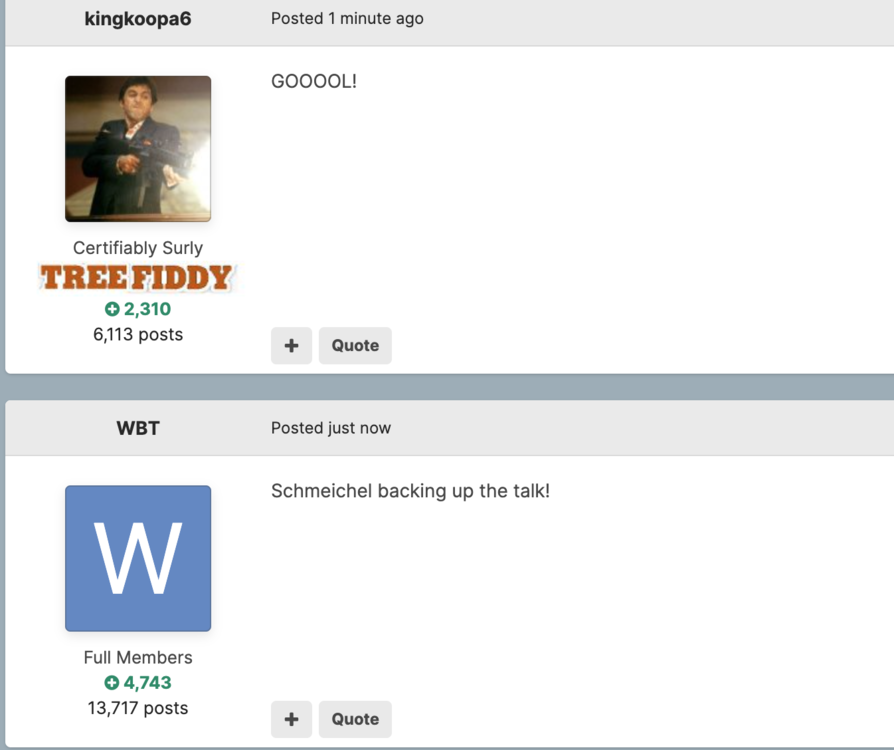This screenshot has width=894, height=750.
Task: Click the 'Certifiably Surly' group title
Action: pos(138,248)
